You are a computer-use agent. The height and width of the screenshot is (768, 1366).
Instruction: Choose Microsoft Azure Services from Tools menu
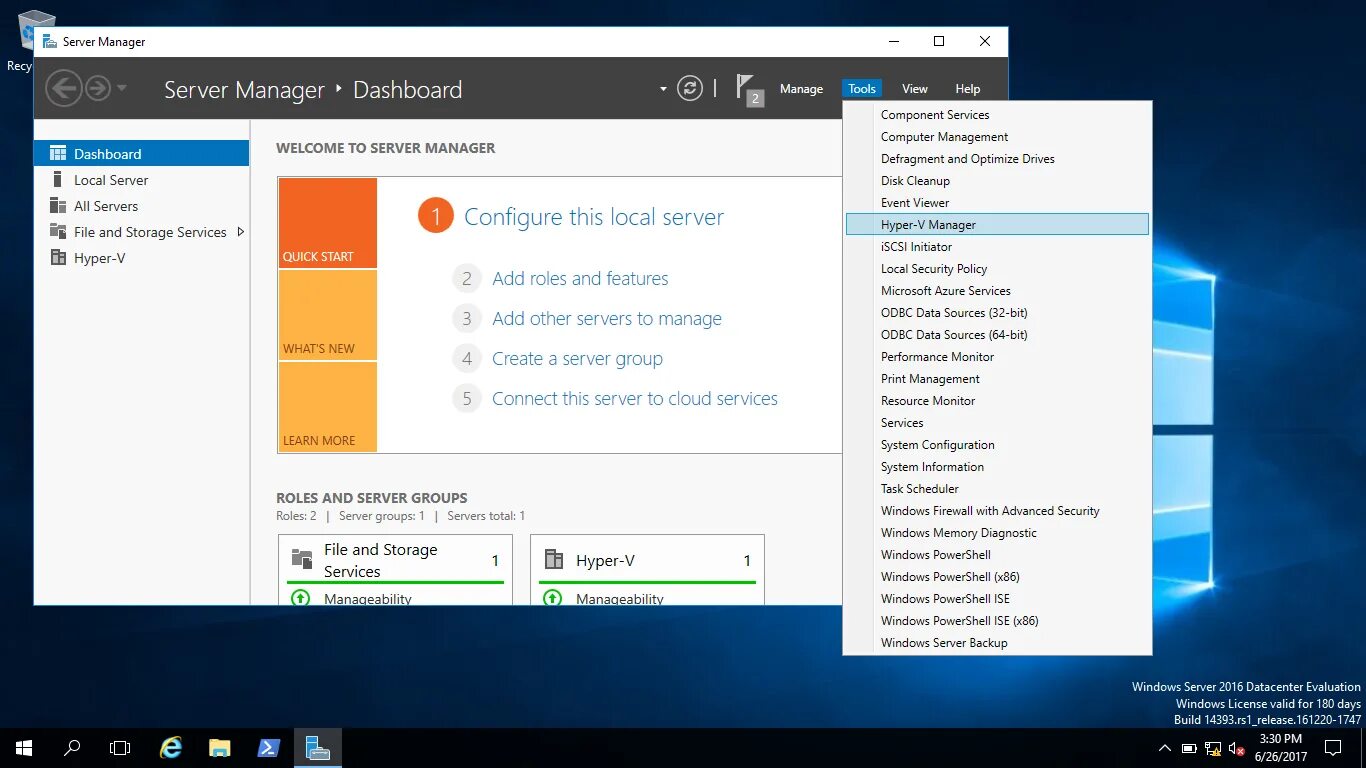(997, 291)
